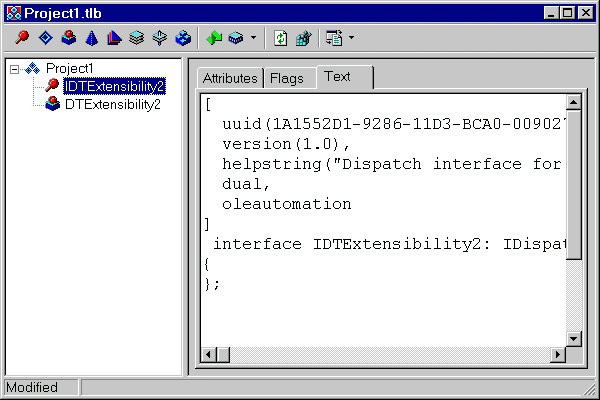Add a new CoClass from toolbar

click(x=68, y=39)
